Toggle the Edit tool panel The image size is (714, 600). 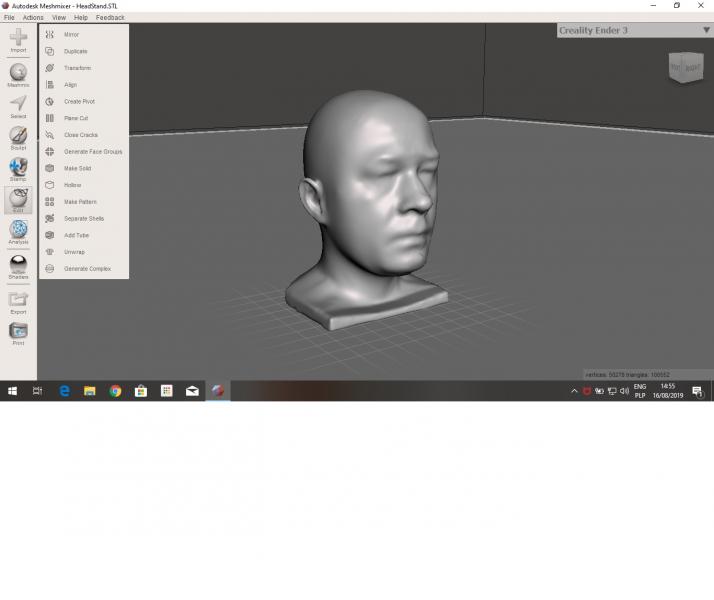18,199
